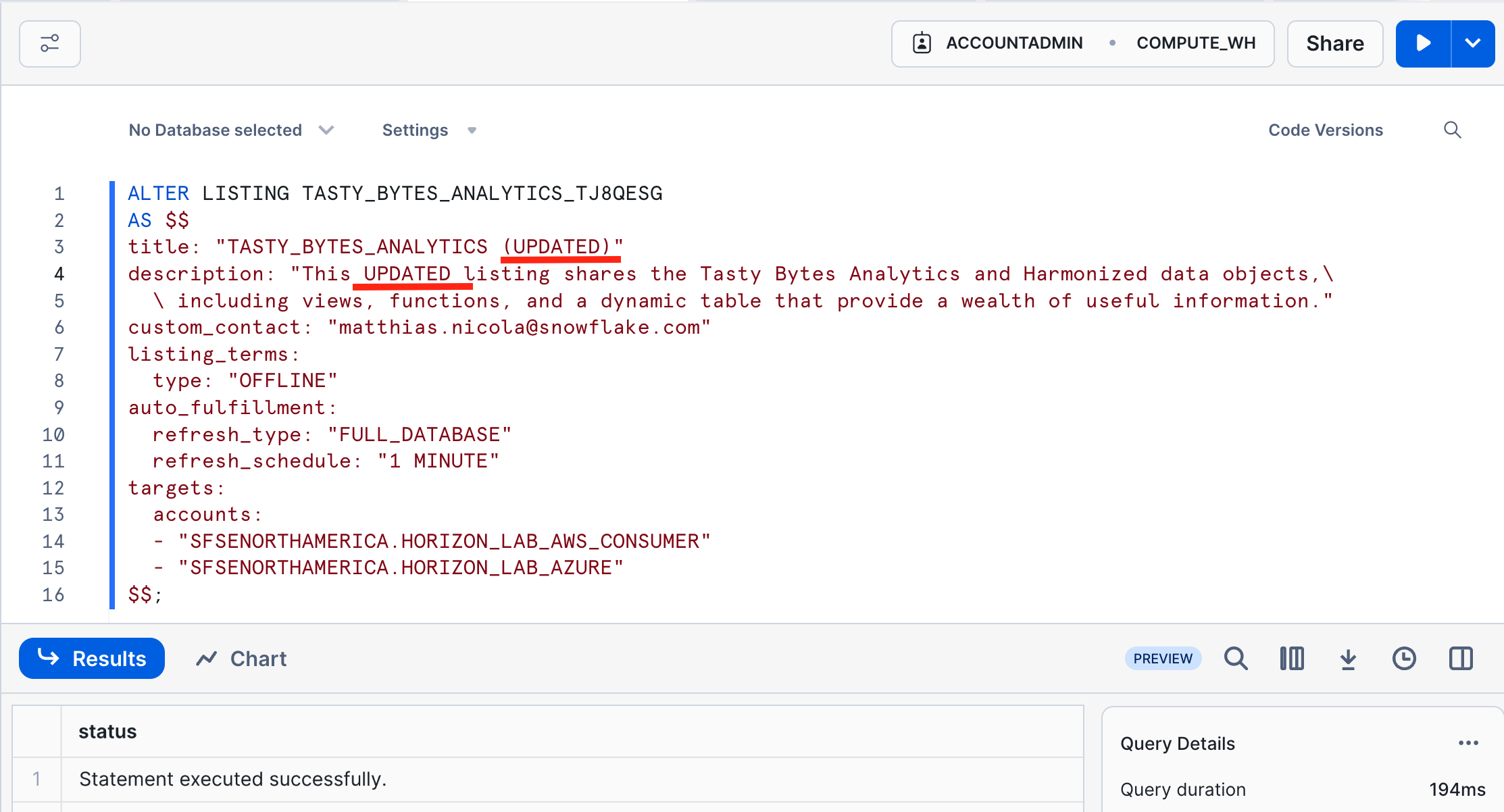
Task: Download the results with arrow icon
Action: click(1348, 658)
